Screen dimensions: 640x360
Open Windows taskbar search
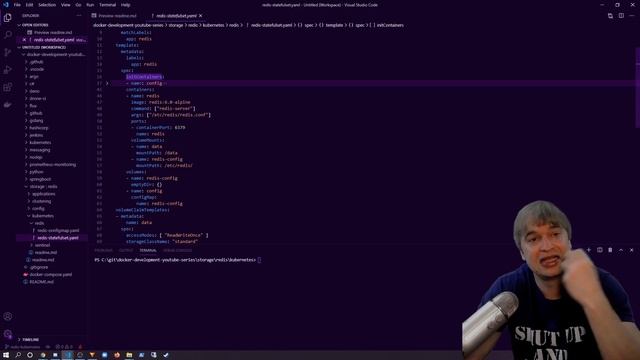pyautogui.click(x=18, y=355)
